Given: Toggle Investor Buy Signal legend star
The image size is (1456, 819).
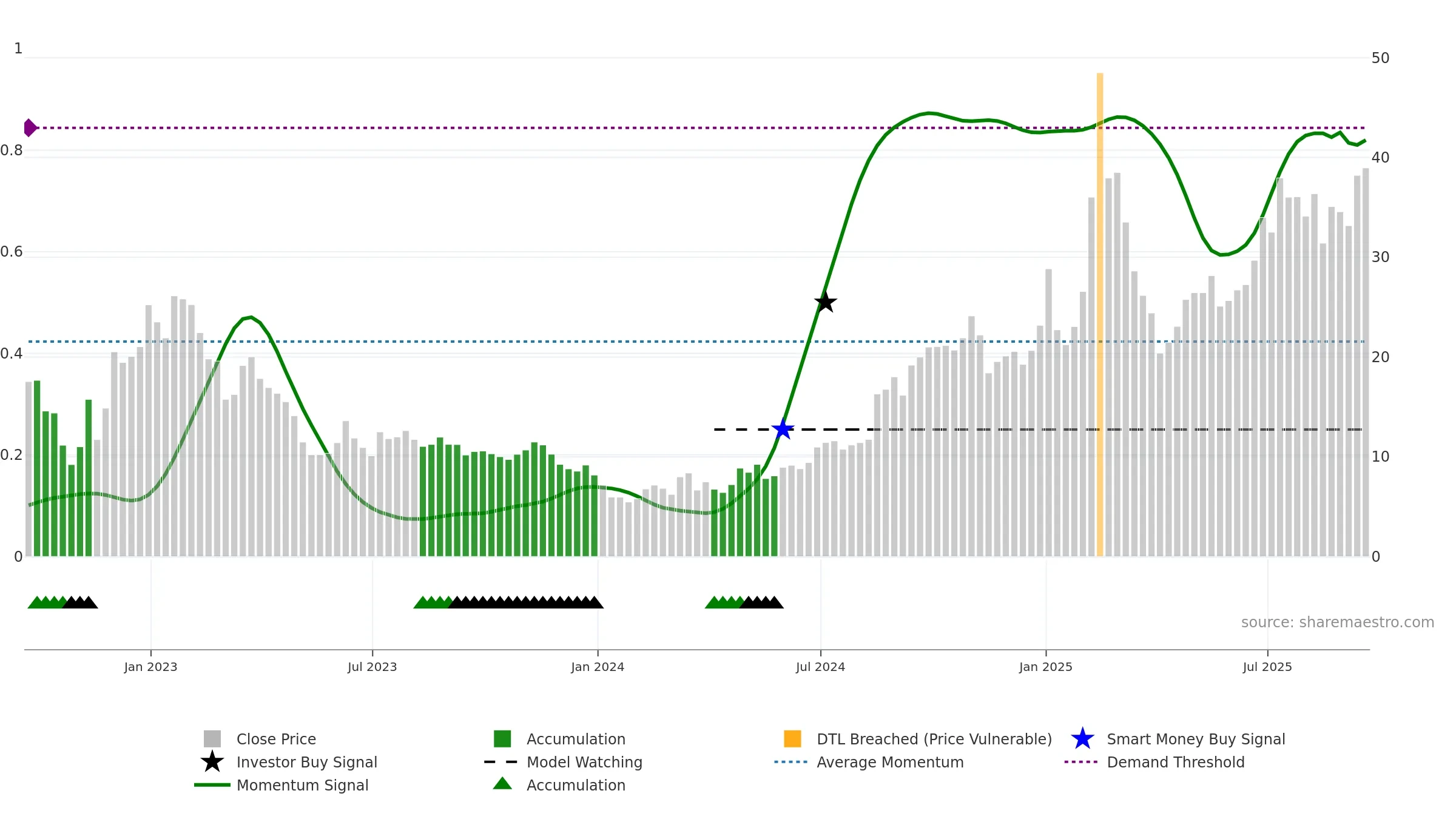Looking at the screenshot, I should tap(212, 762).
